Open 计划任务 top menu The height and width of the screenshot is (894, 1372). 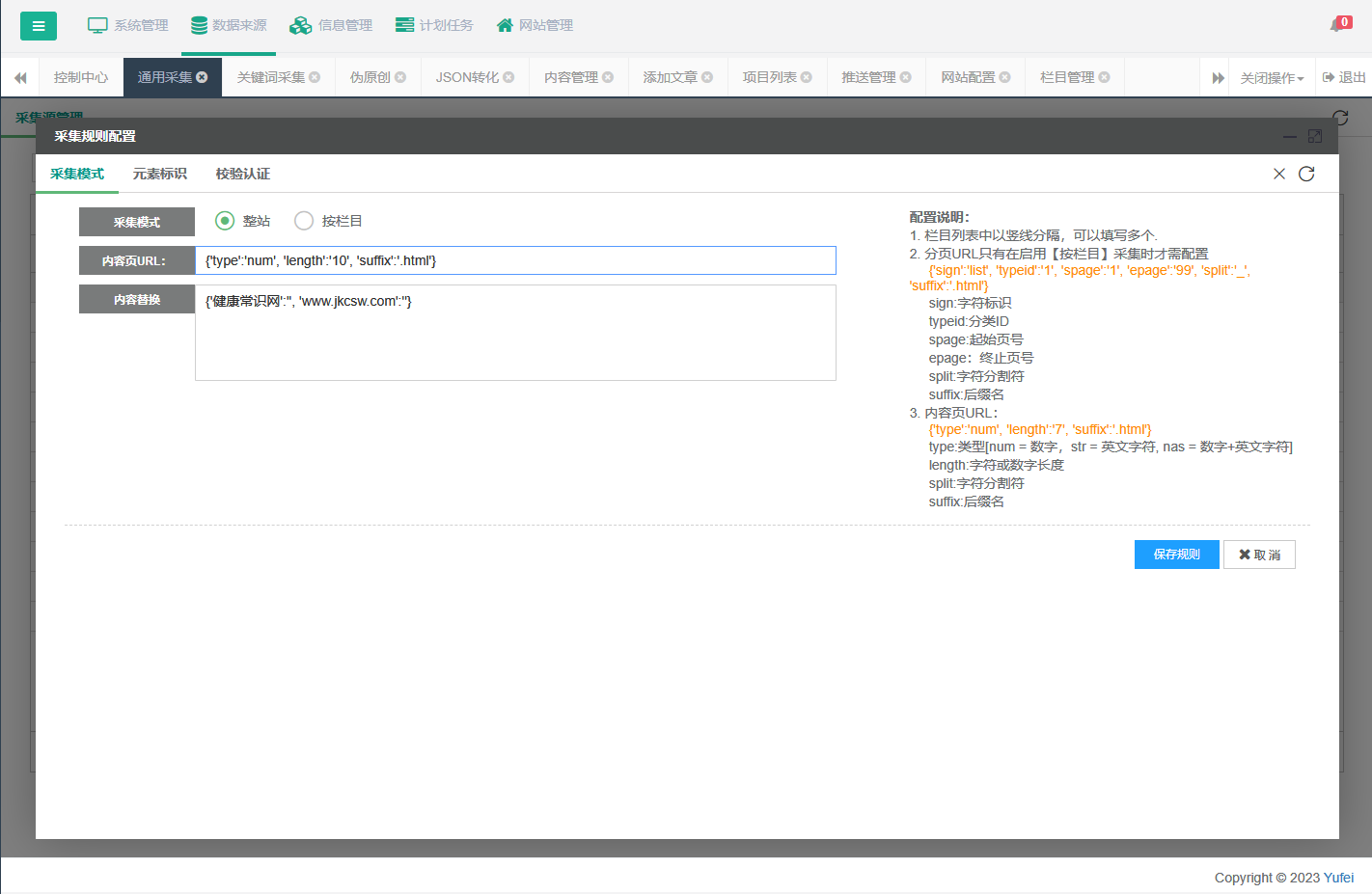pyautogui.click(x=434, y=25)
